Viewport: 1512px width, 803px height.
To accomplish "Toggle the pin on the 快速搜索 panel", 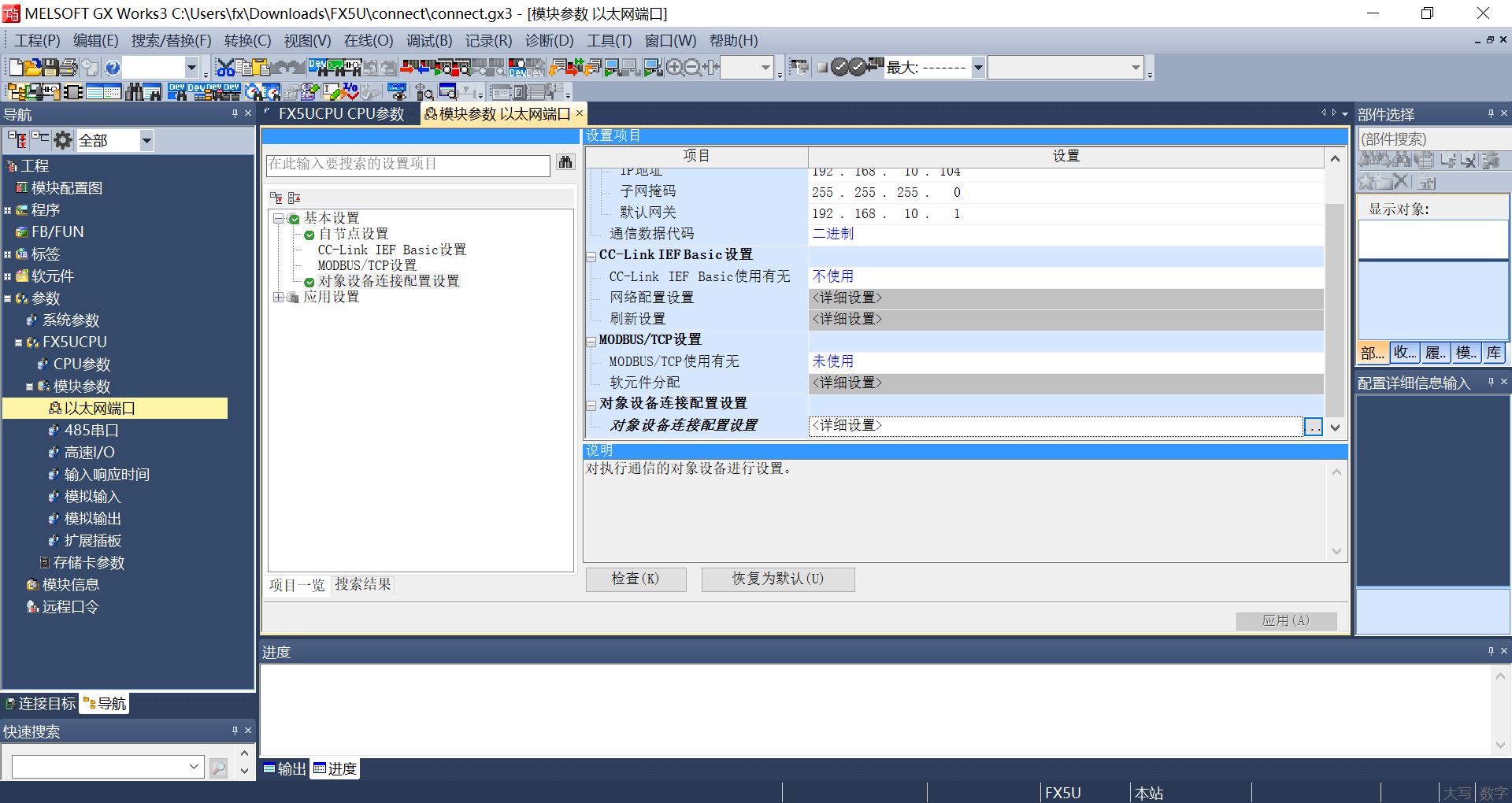I will coord(235,731).
